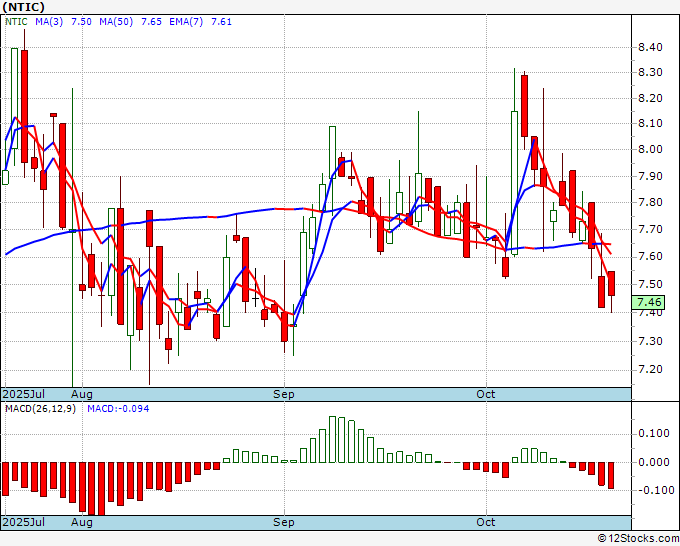Viewport: 680px width, 546px height.
Task: Click the 8.00 price axis label
Action: (x=650, y=150)
